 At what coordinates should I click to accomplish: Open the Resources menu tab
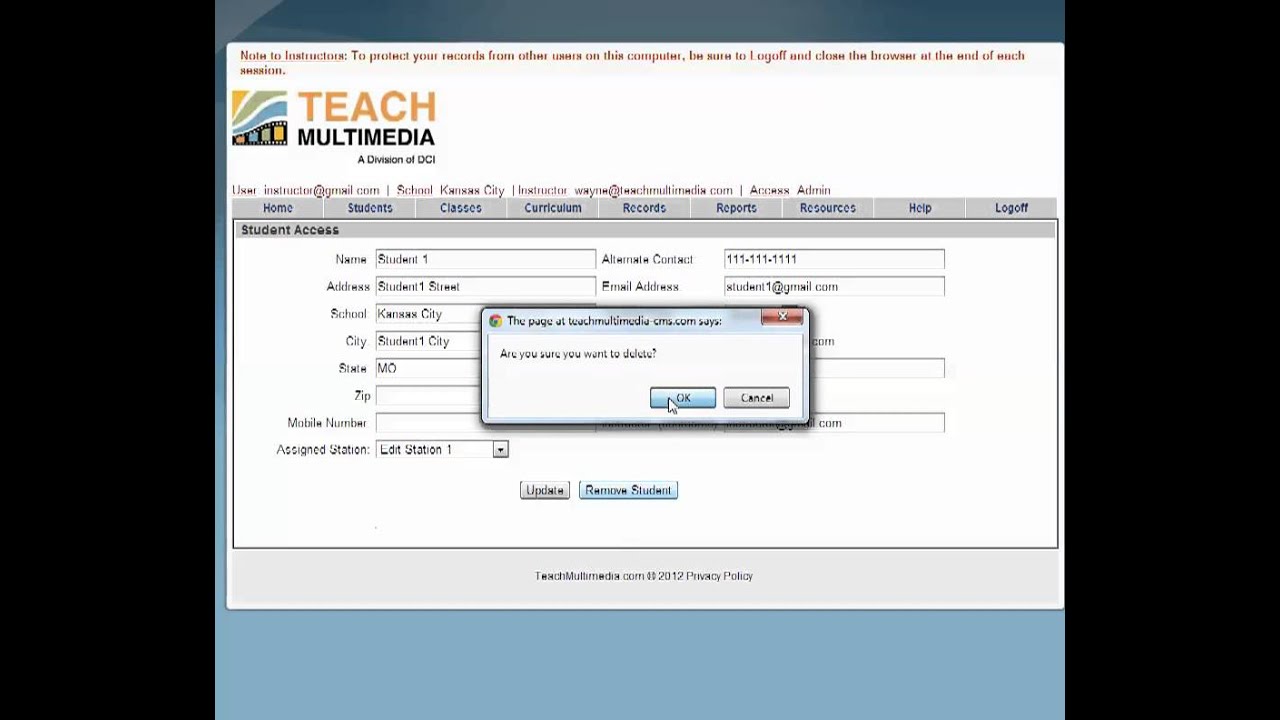tap(828, 208)
